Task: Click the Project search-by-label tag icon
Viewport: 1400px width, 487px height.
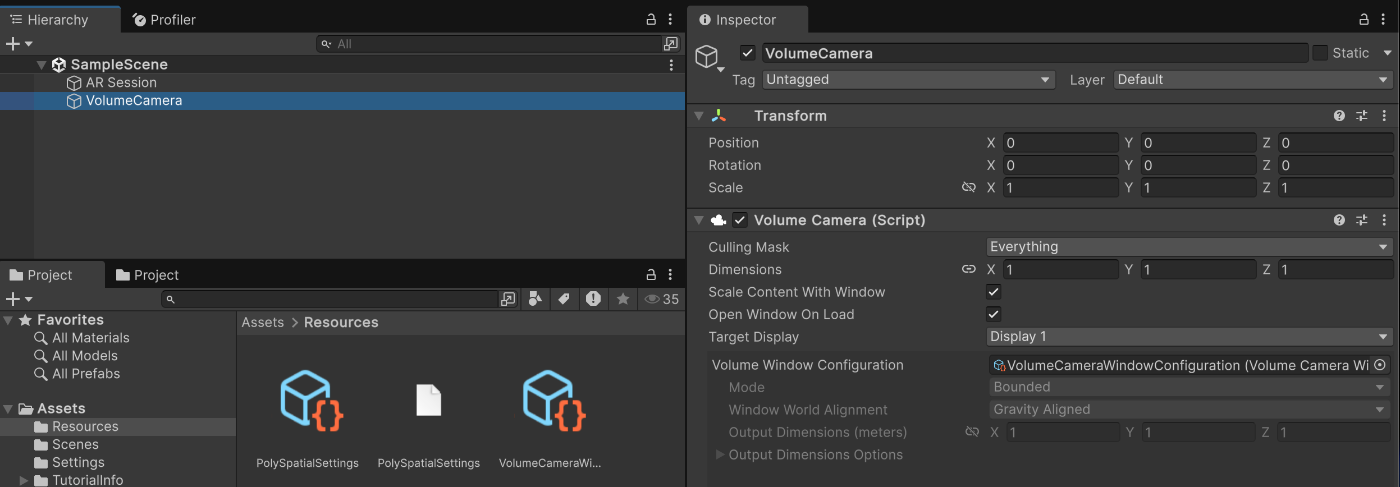Action: 563,299
